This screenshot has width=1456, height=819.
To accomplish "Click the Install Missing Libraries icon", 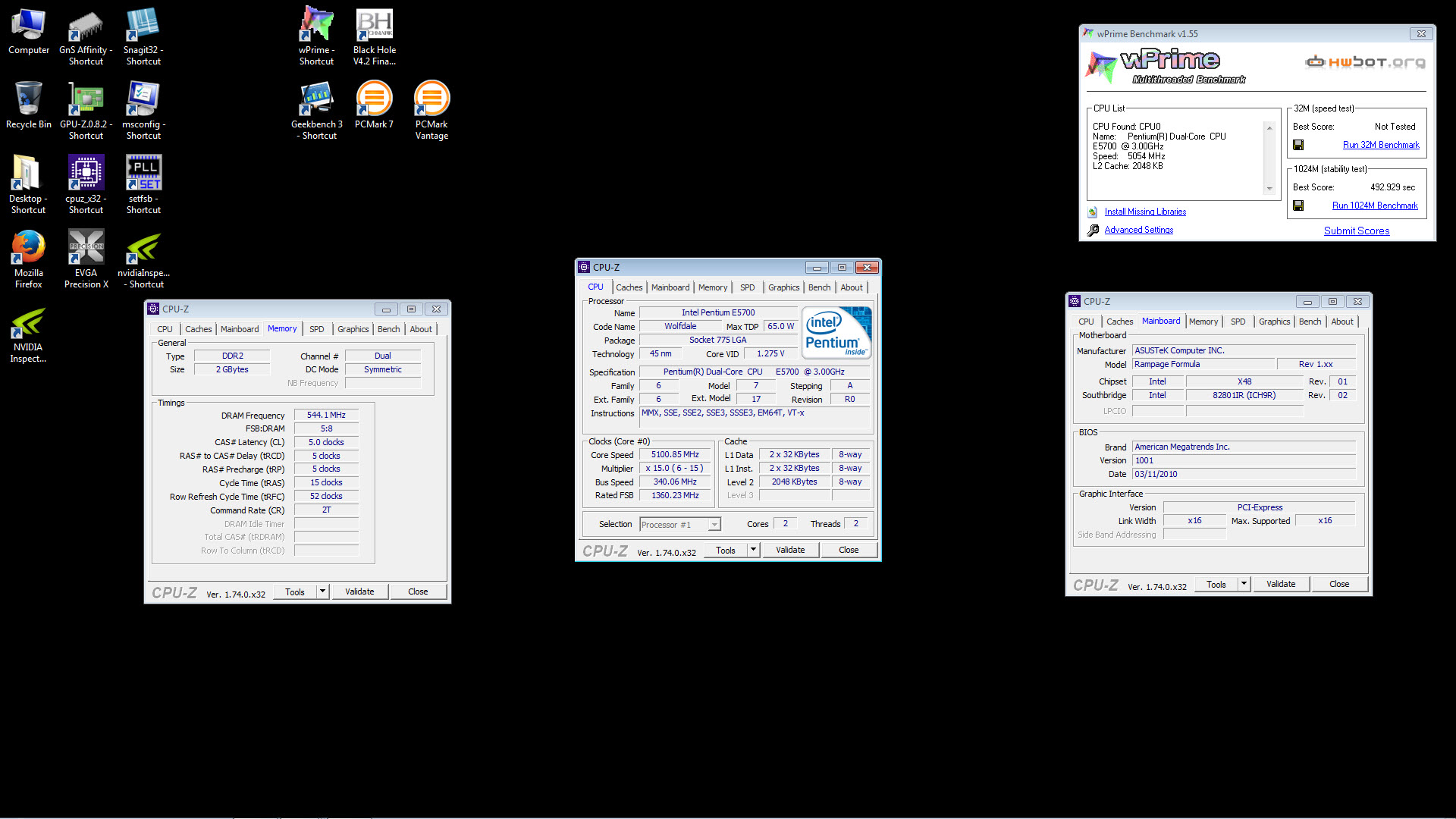I will coord(1092,212).
